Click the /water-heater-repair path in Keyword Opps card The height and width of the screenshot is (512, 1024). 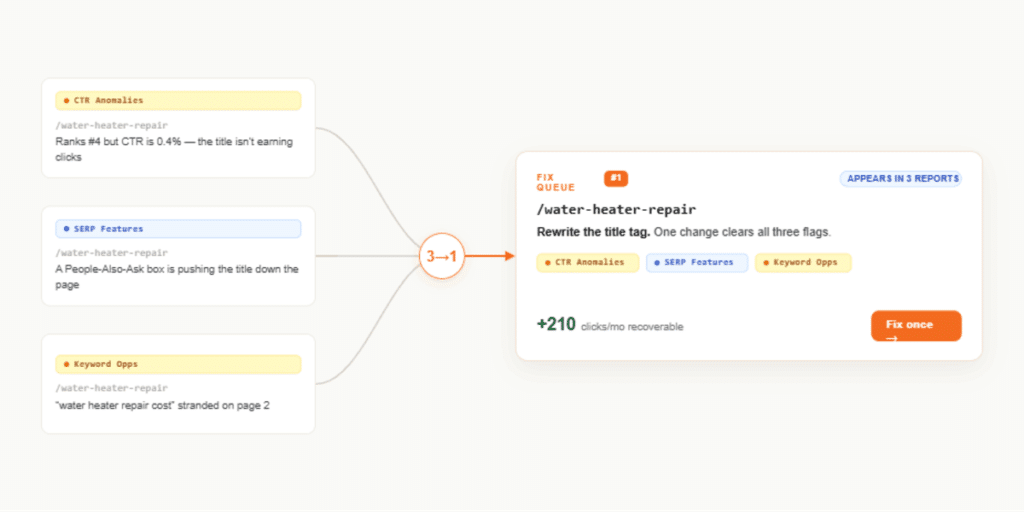coord(111,388)
